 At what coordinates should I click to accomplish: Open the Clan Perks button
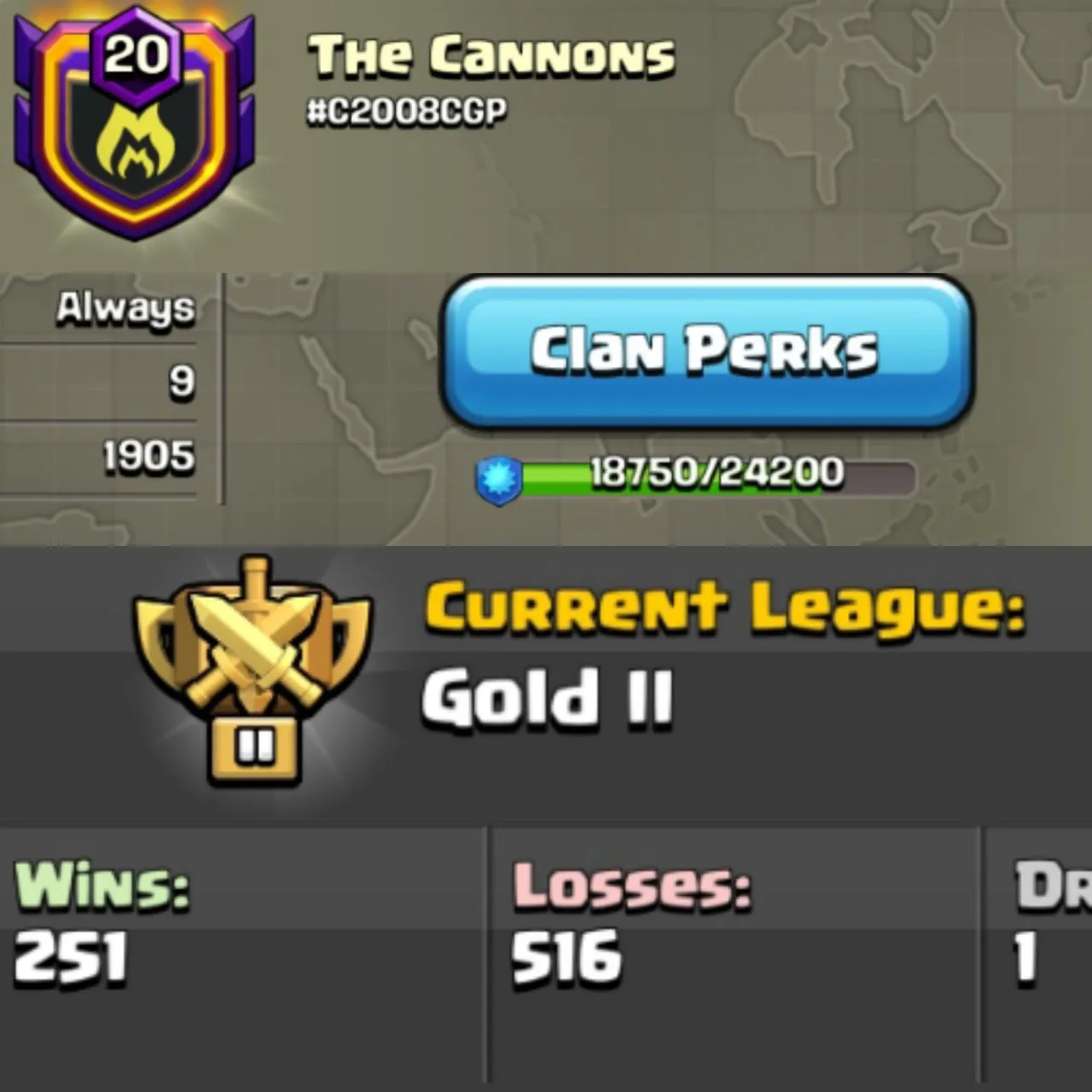click(706, 351)
